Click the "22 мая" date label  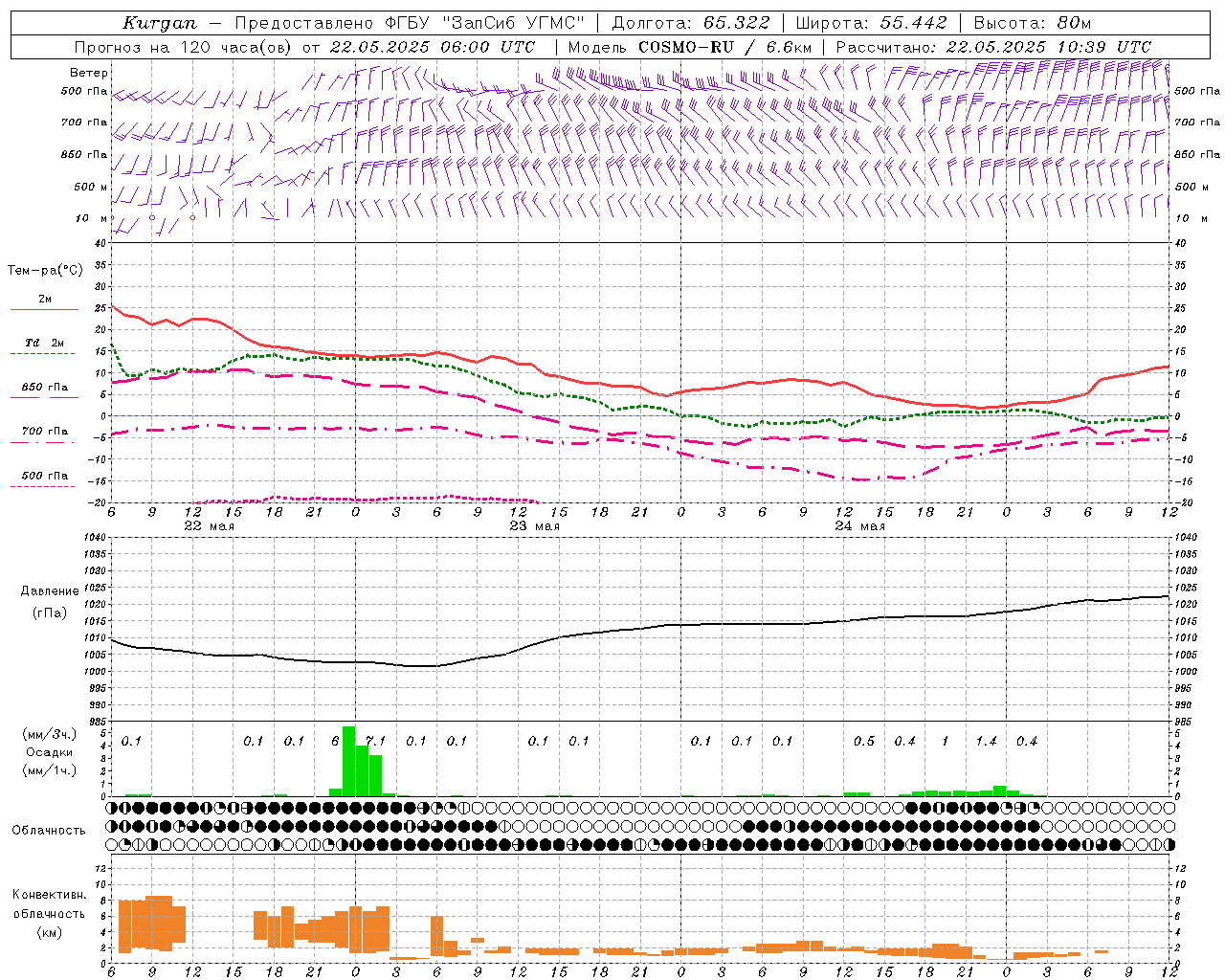coord(209,526)
